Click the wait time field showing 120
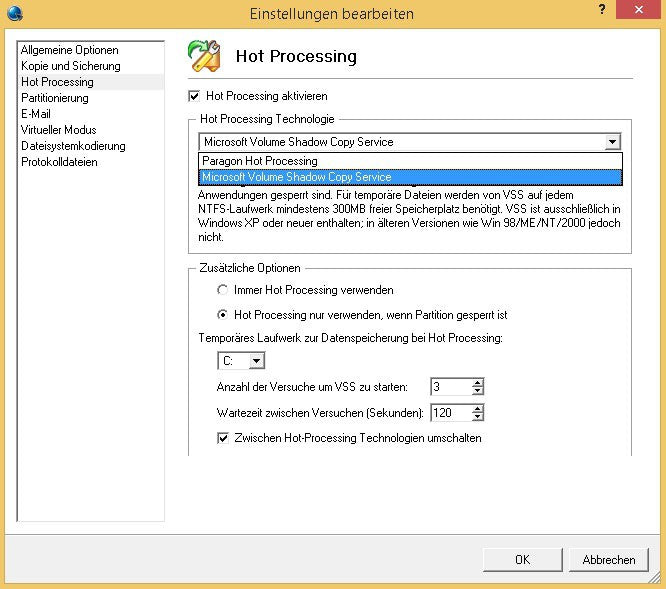 click(451, 413)
